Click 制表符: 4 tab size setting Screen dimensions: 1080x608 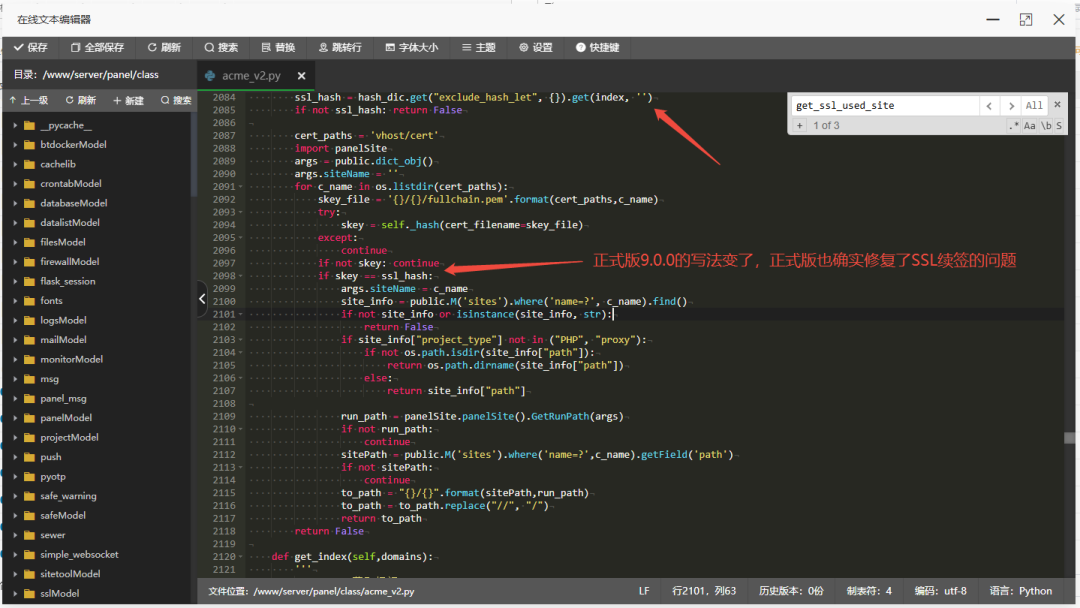coord(869,591)
